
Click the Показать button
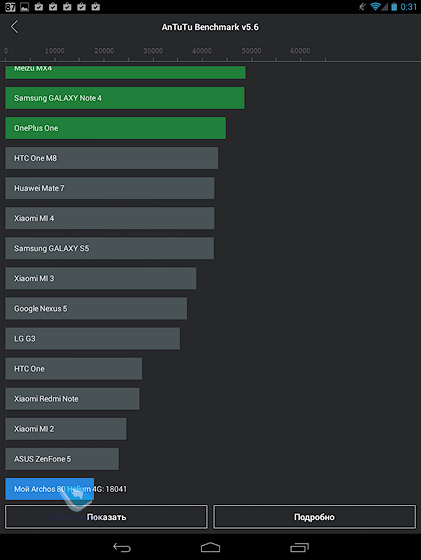point(106,516)
